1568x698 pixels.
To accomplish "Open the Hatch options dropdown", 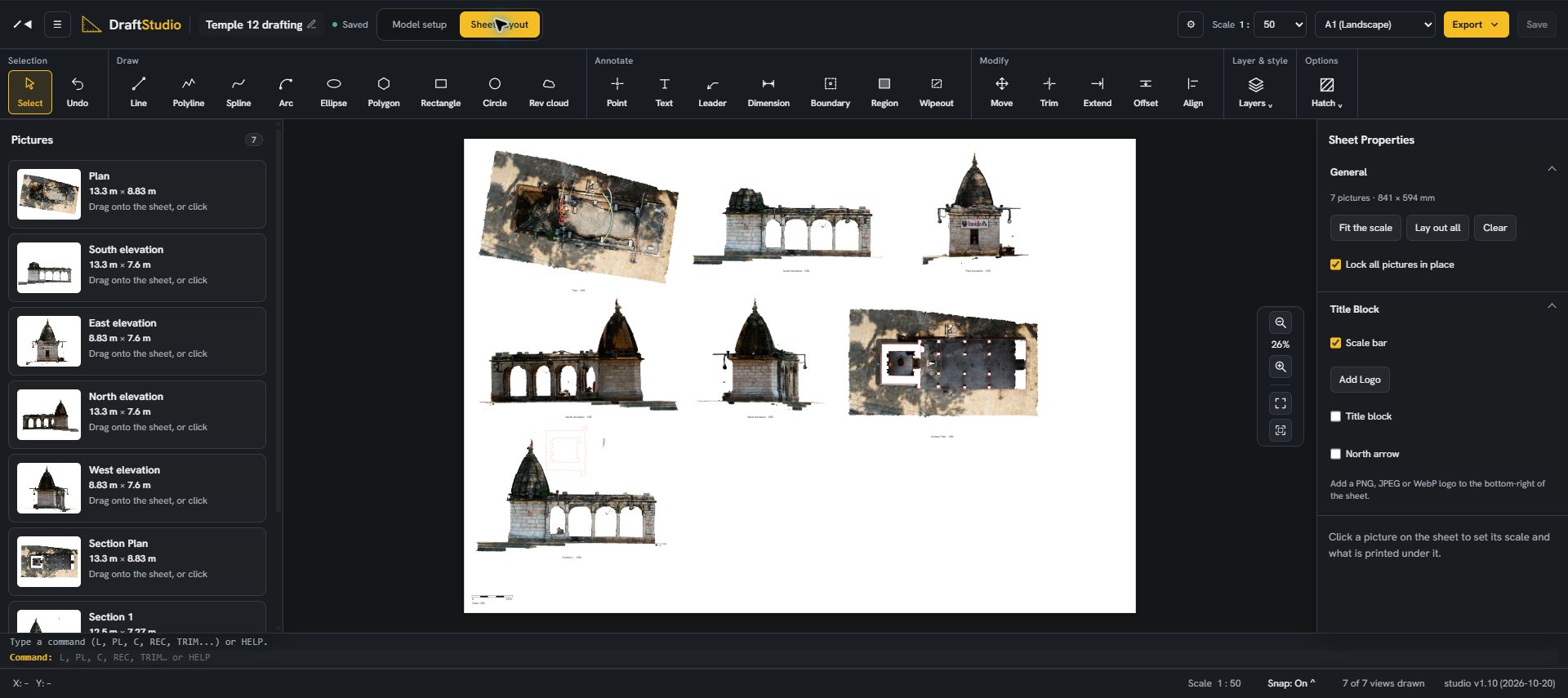I will point(1326,91).
